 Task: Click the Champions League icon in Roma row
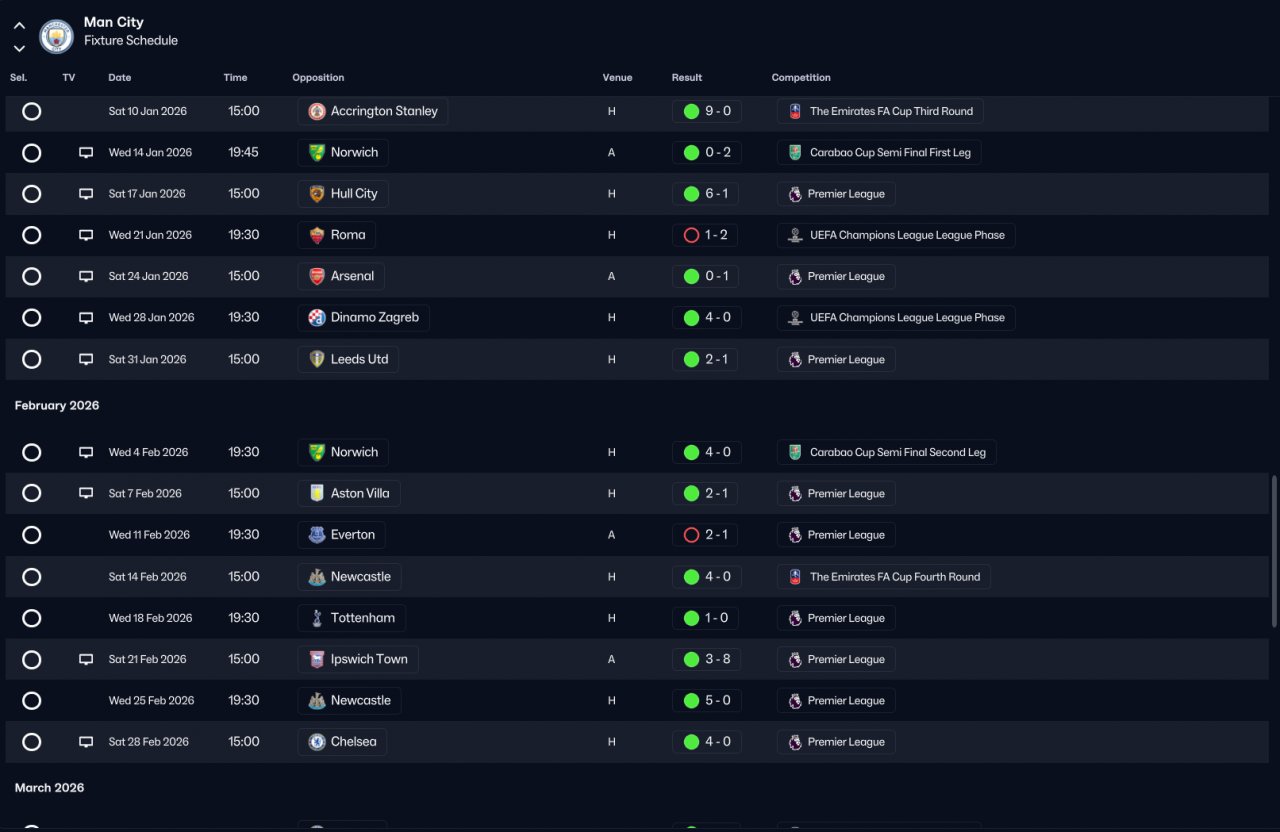(x=795, y=235)
